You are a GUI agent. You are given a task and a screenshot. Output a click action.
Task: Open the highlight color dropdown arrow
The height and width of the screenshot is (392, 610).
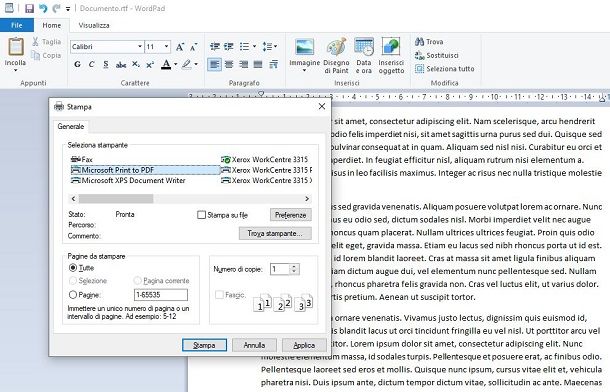point(196,64)
